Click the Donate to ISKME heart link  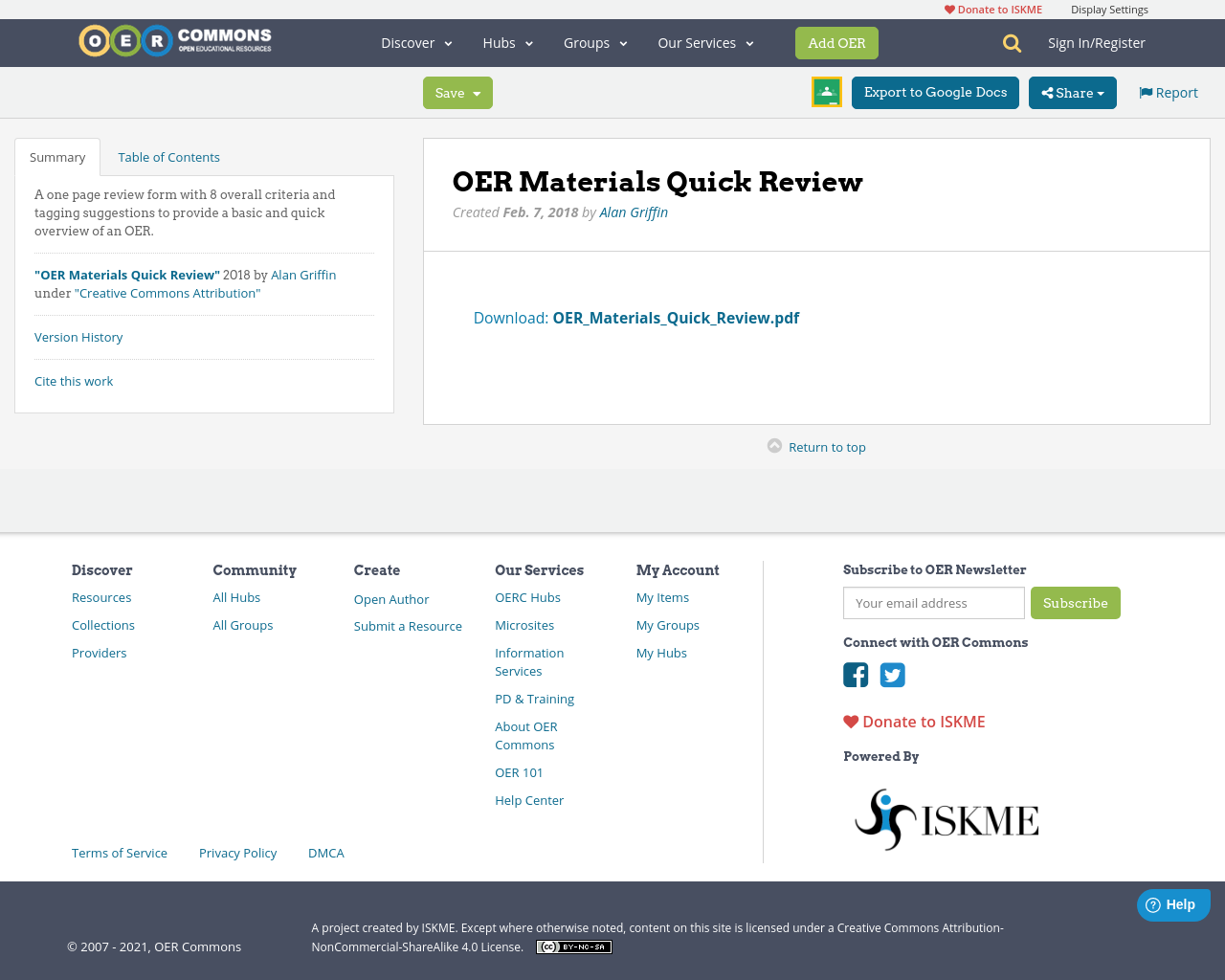(x=912, y=722)
